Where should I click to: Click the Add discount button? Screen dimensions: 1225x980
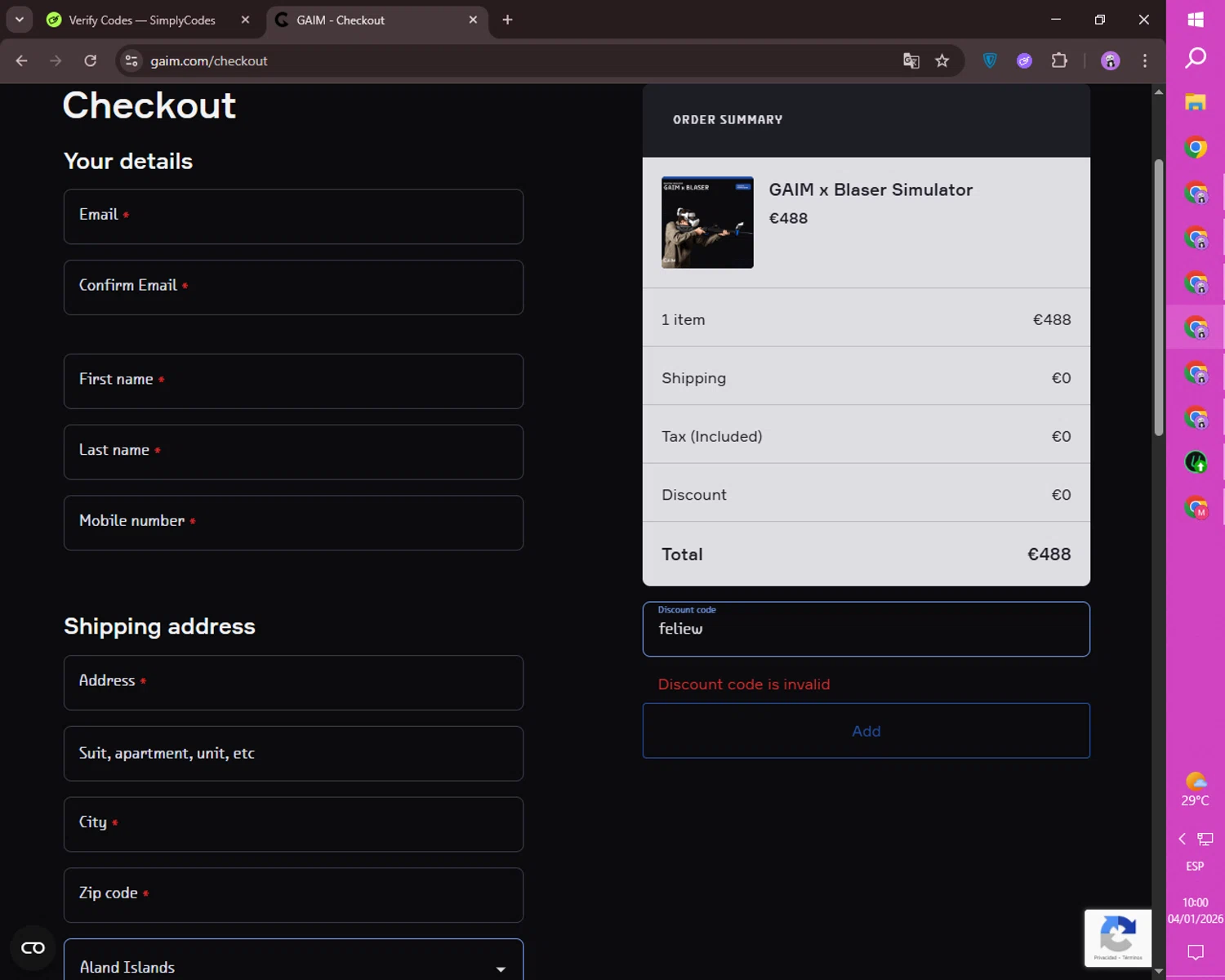[866, 731]
